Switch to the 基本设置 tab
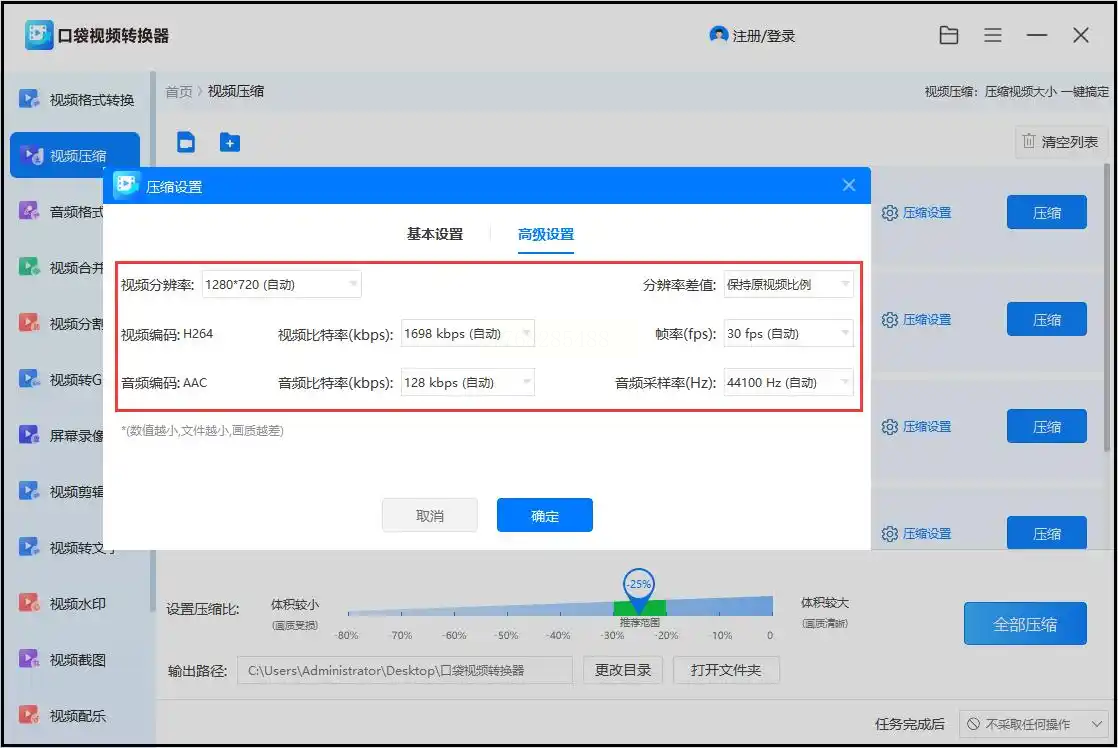1118x748 pixels. coord(435,235)
